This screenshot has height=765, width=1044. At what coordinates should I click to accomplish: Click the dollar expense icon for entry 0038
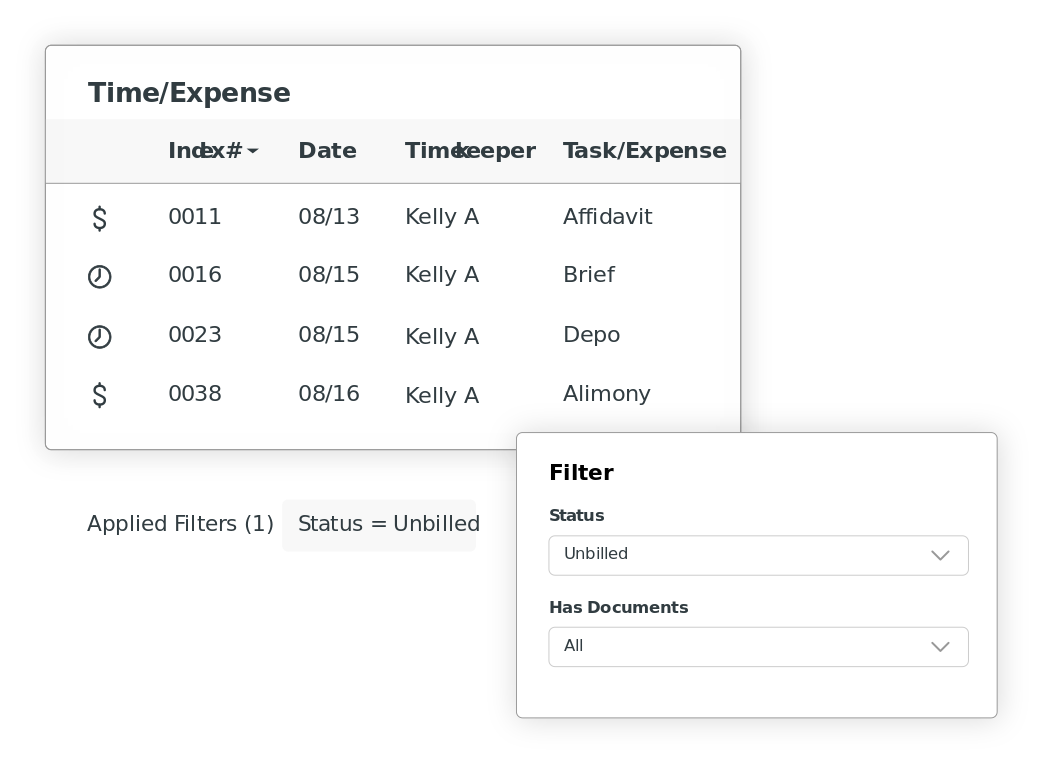(x=100, y=395)
